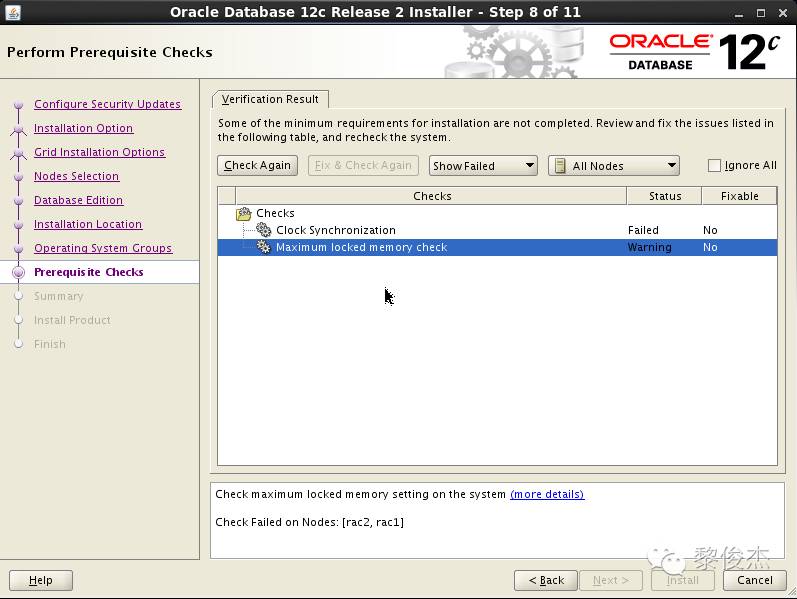
Task: Click the node icon in All Nodes dropdown
Action: tap(560, 166)
